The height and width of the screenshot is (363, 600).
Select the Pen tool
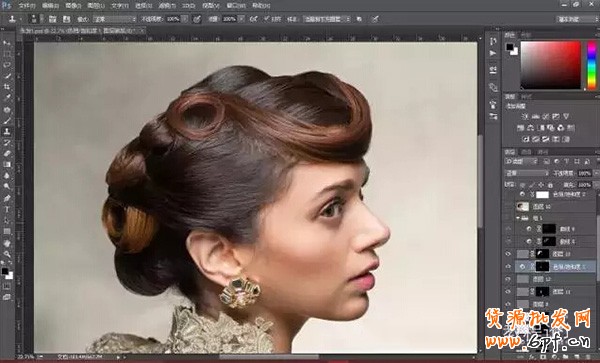(7, 198)
